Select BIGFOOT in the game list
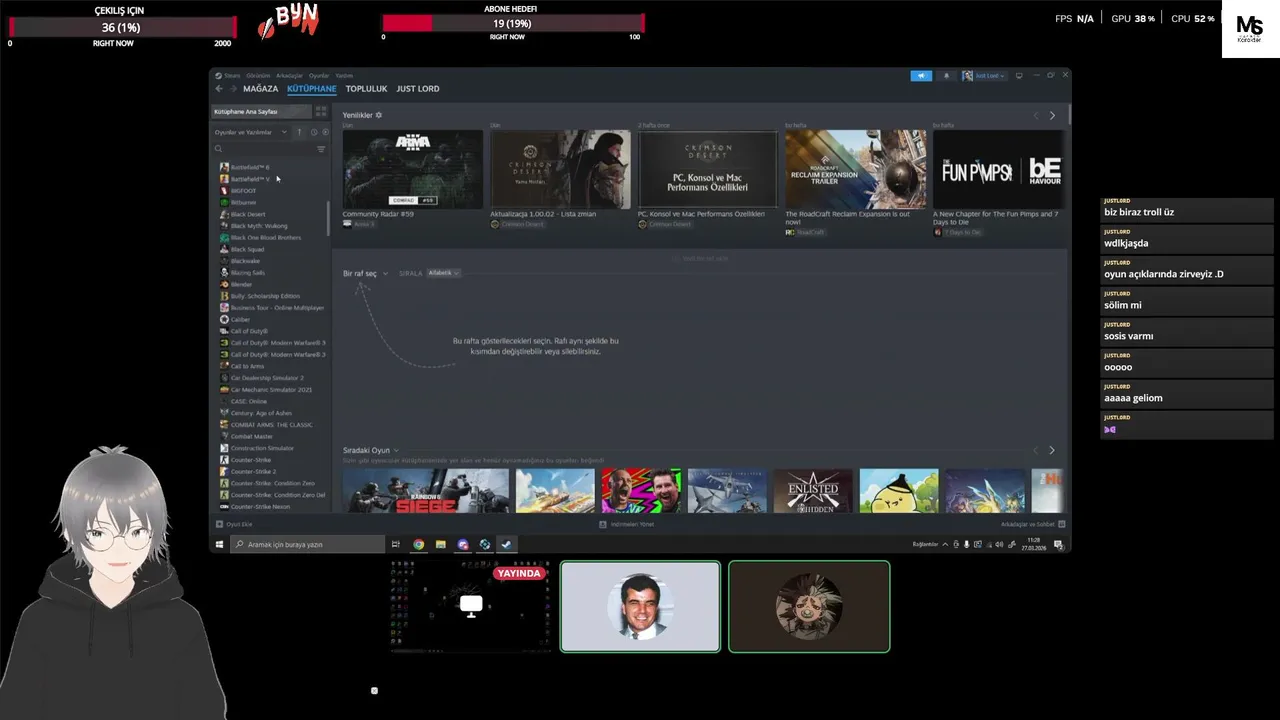Image resolution: width=1280 pixels, height=720 pixels. point(243,190)
